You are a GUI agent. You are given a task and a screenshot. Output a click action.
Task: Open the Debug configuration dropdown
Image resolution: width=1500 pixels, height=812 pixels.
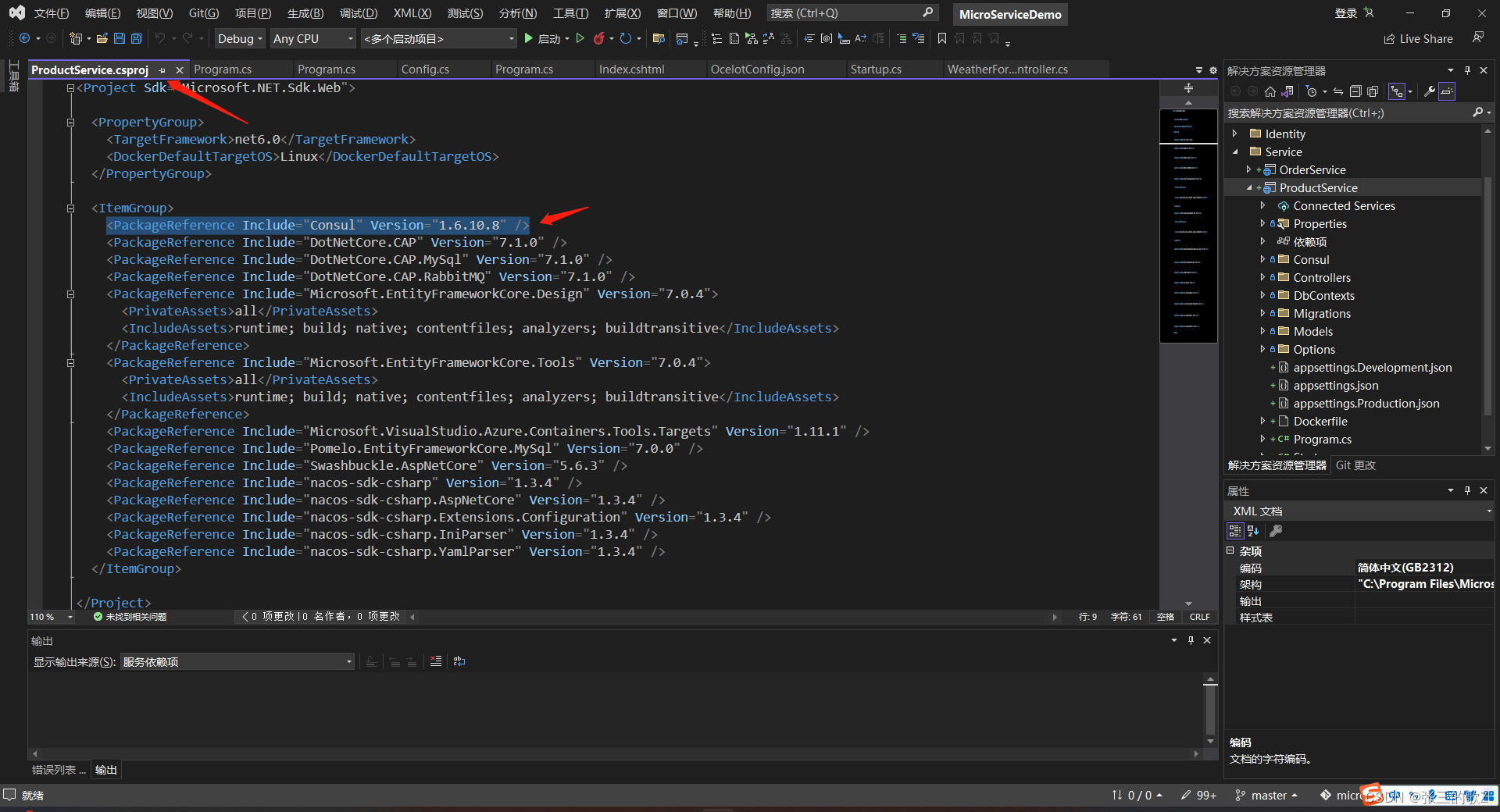coord(240,38)
